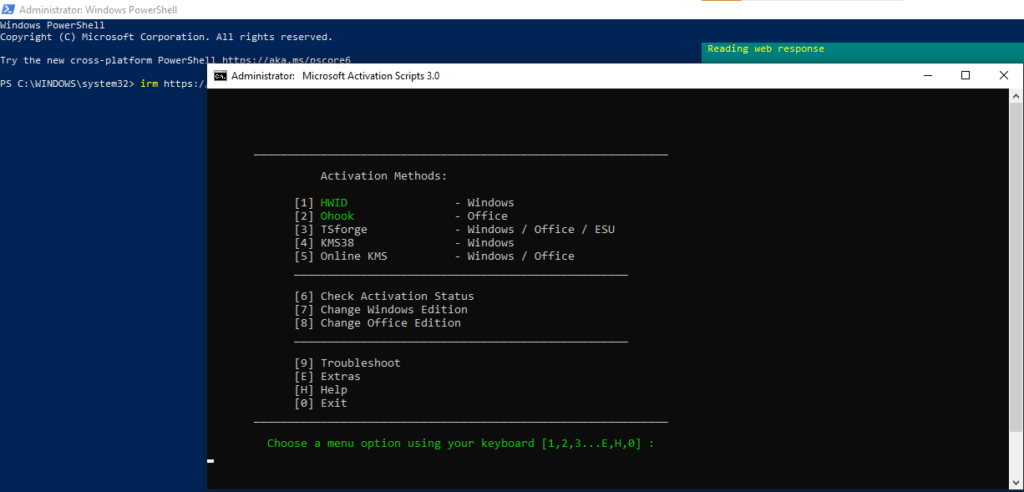Click the cmd icon in the Activation Scripts title bar
1024x492 pixels.
click(x=221, y=75)
